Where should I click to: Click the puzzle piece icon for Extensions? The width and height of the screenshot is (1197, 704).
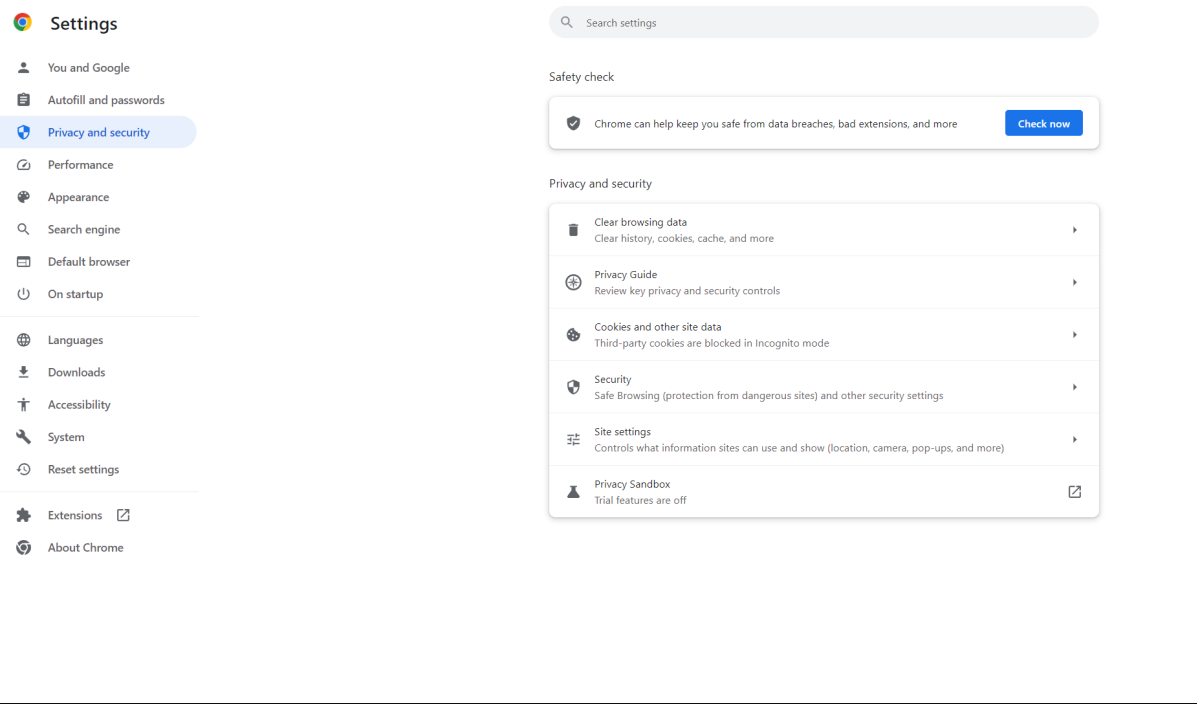(24, 515)
